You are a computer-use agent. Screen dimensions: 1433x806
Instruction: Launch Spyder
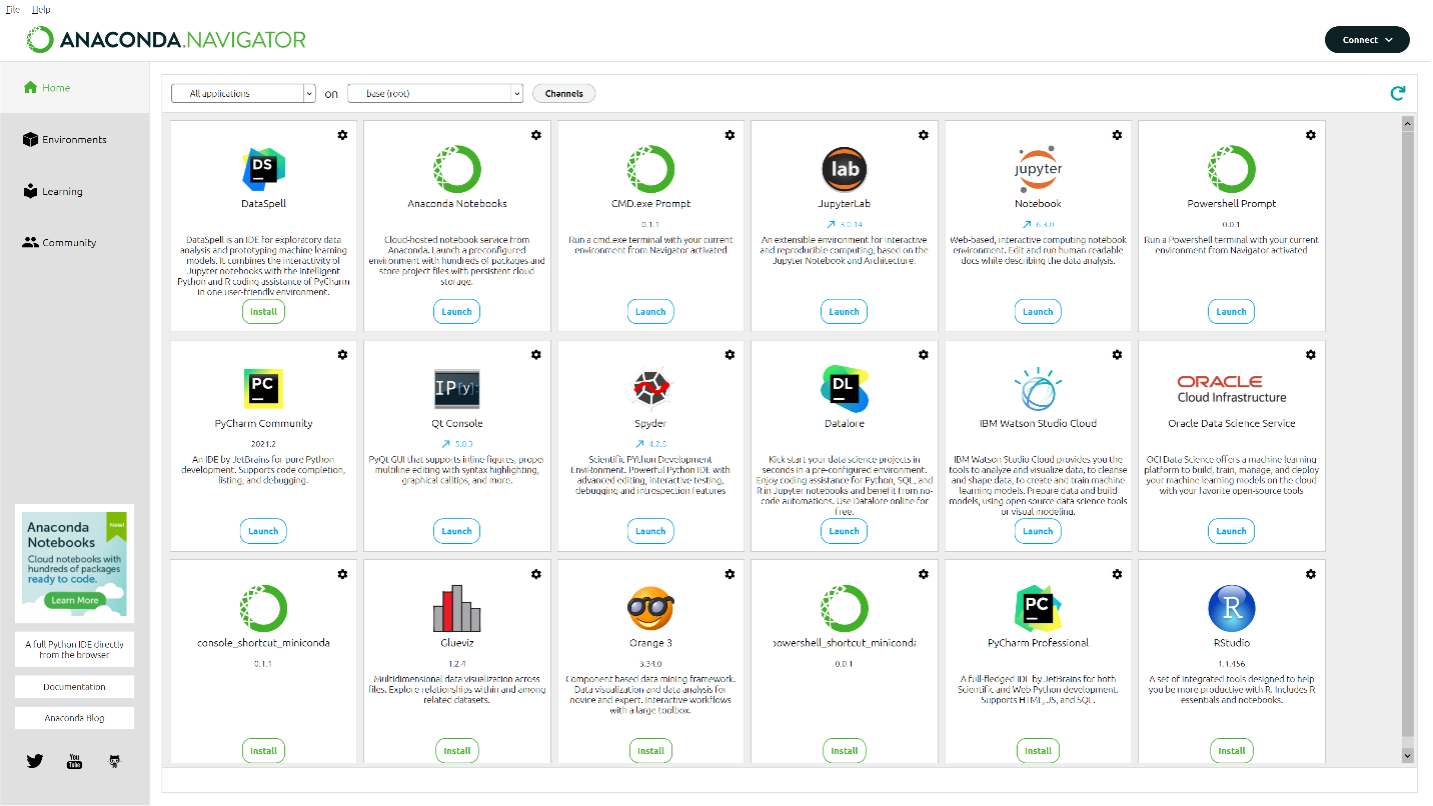[650, 531]
